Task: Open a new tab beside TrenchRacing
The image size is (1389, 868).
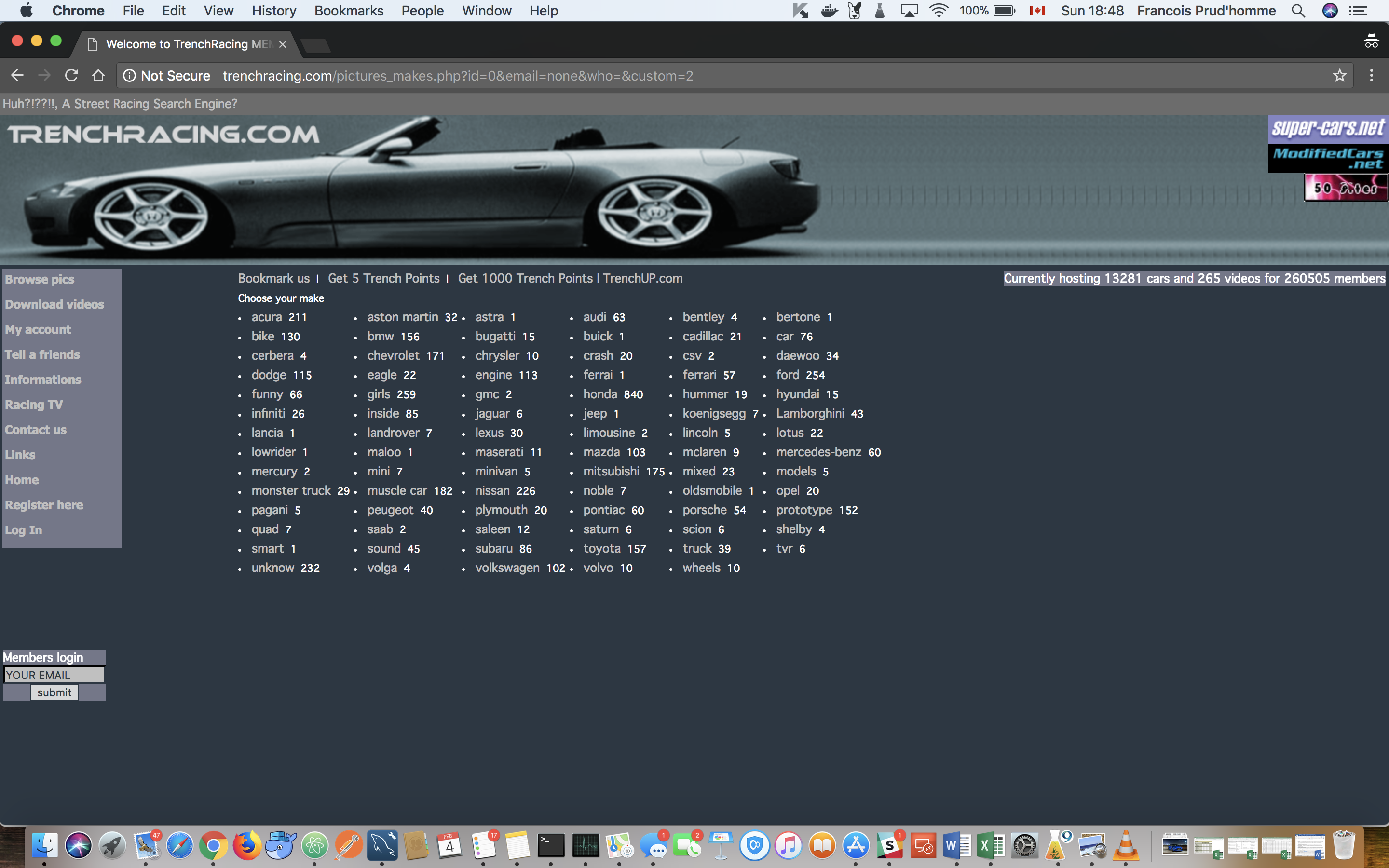Action: (x=315, y=45)
